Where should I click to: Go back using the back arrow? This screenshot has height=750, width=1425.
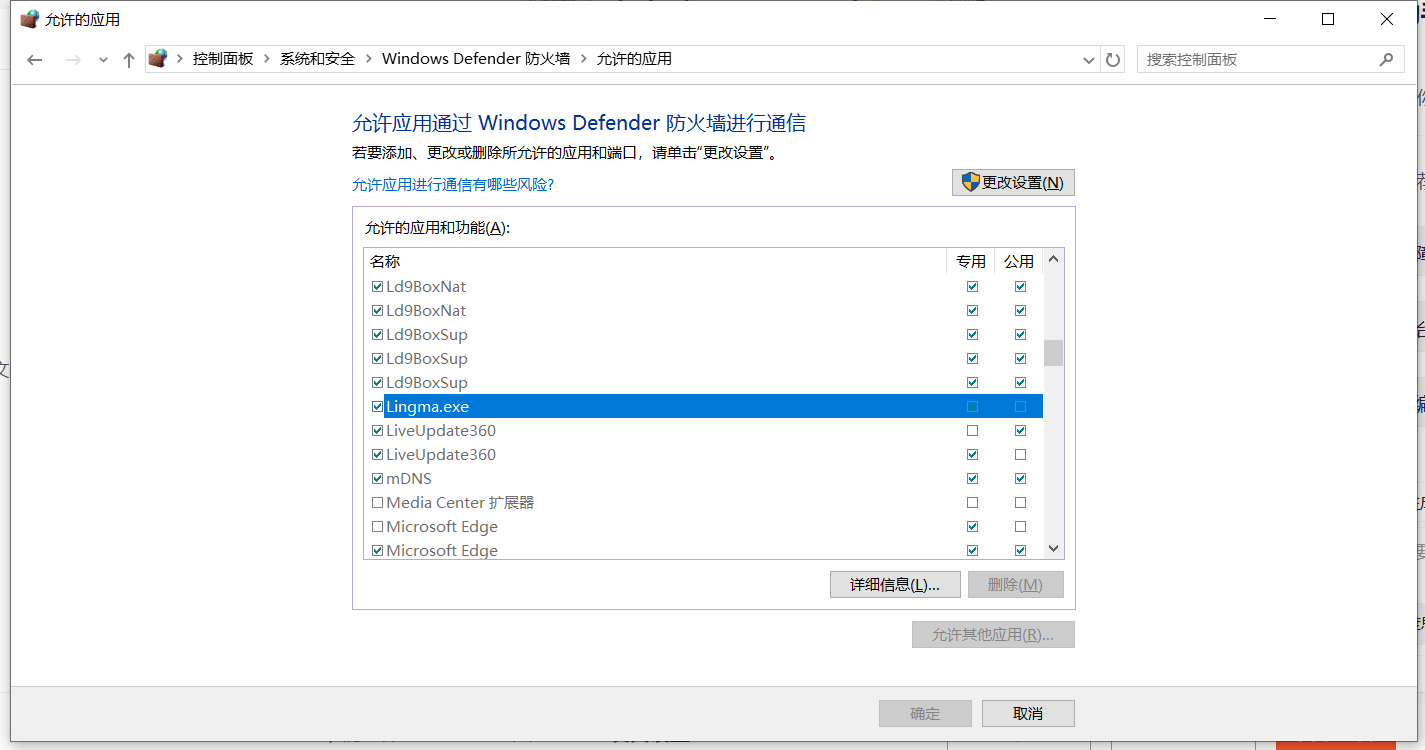click(35, 60)
